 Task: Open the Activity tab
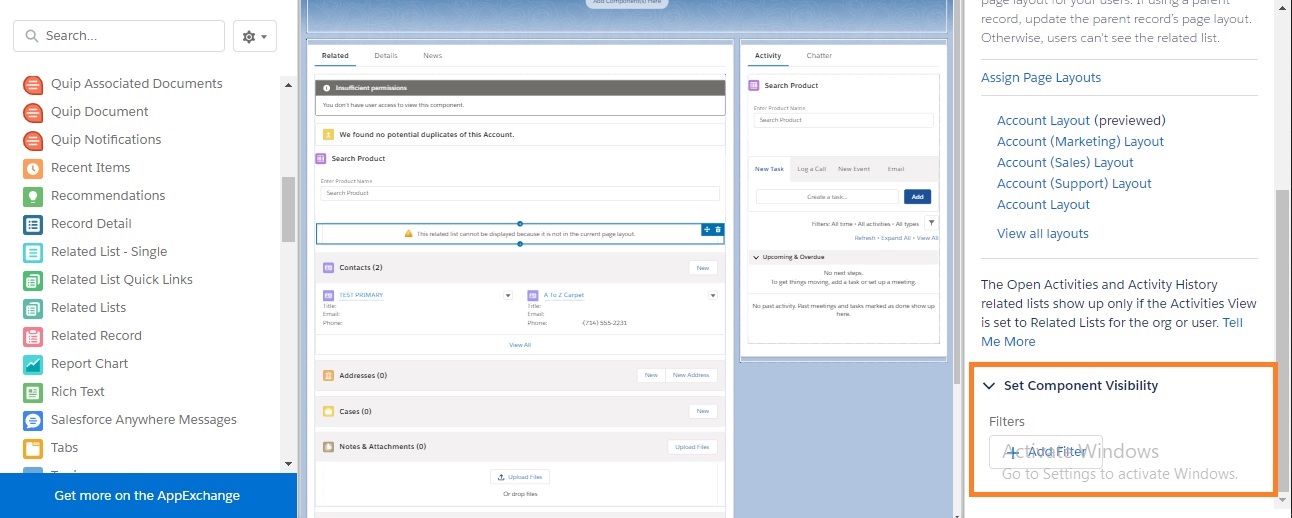pyautogui.click(x=768, y=56)
